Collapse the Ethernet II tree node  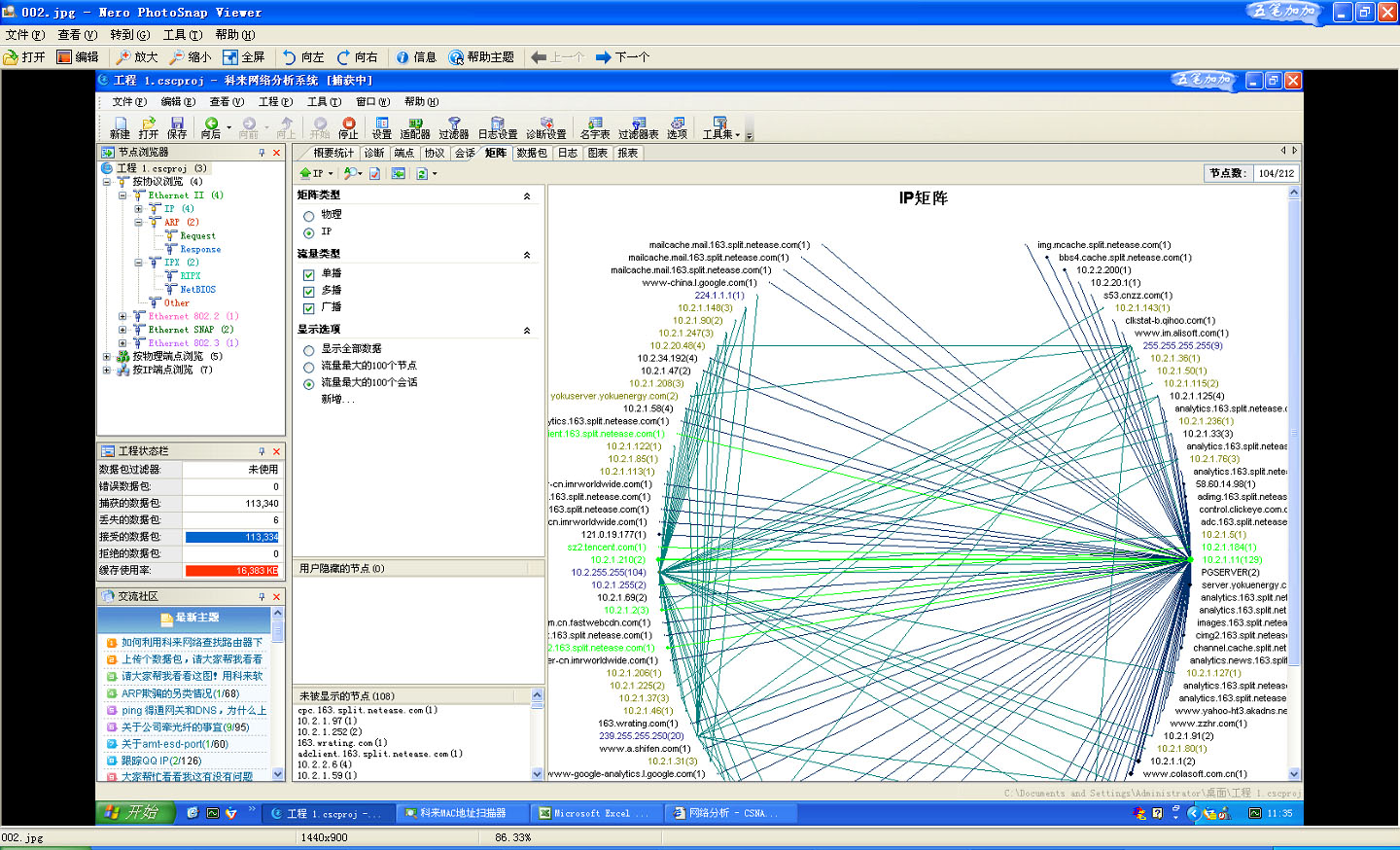pos(122,195)
